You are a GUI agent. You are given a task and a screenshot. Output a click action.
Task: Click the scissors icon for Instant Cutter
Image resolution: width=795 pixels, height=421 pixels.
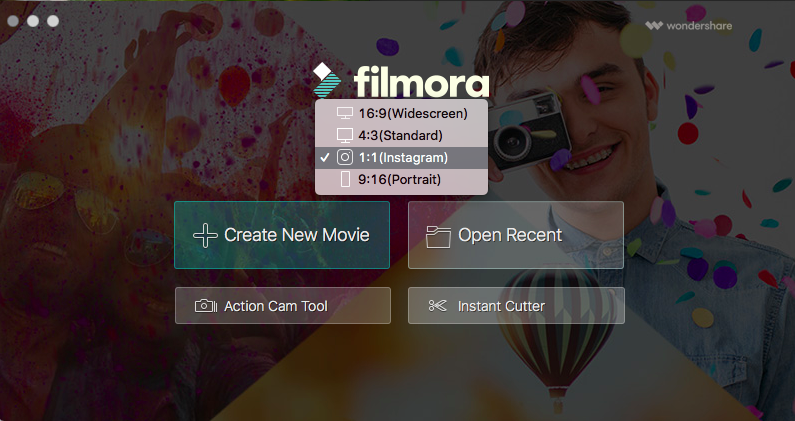[437, 305]
